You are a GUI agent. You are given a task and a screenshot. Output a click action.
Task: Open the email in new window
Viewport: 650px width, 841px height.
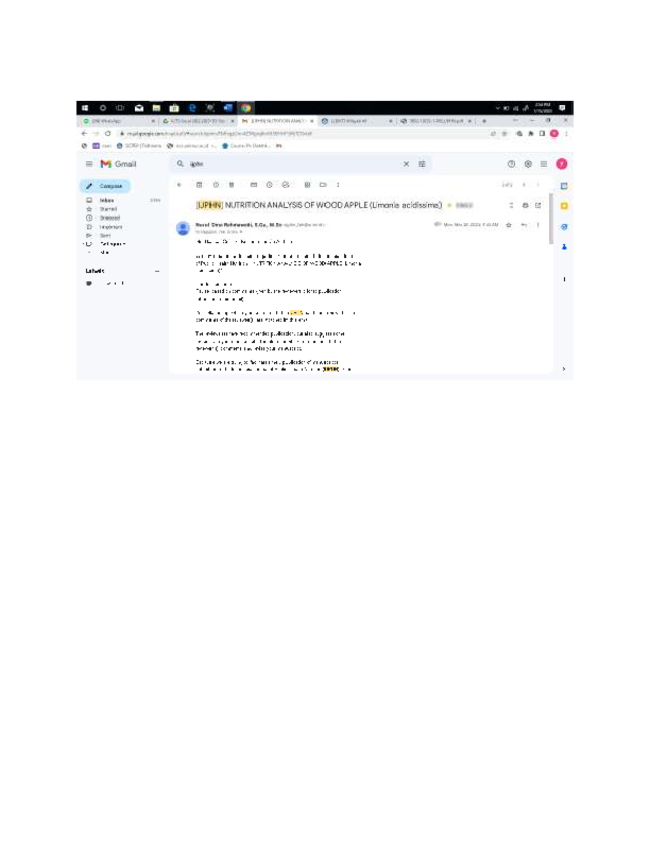[x=538, y=205]
